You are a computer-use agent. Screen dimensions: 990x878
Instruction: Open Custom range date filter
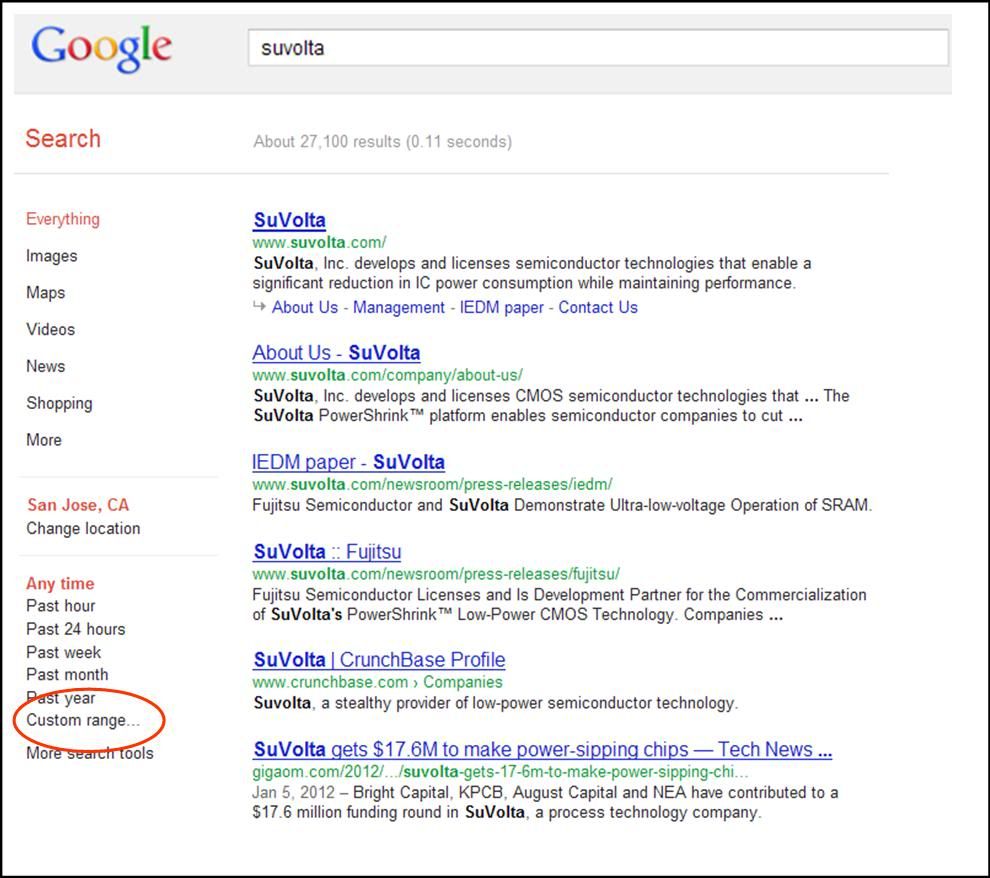[x=83, y=720]
